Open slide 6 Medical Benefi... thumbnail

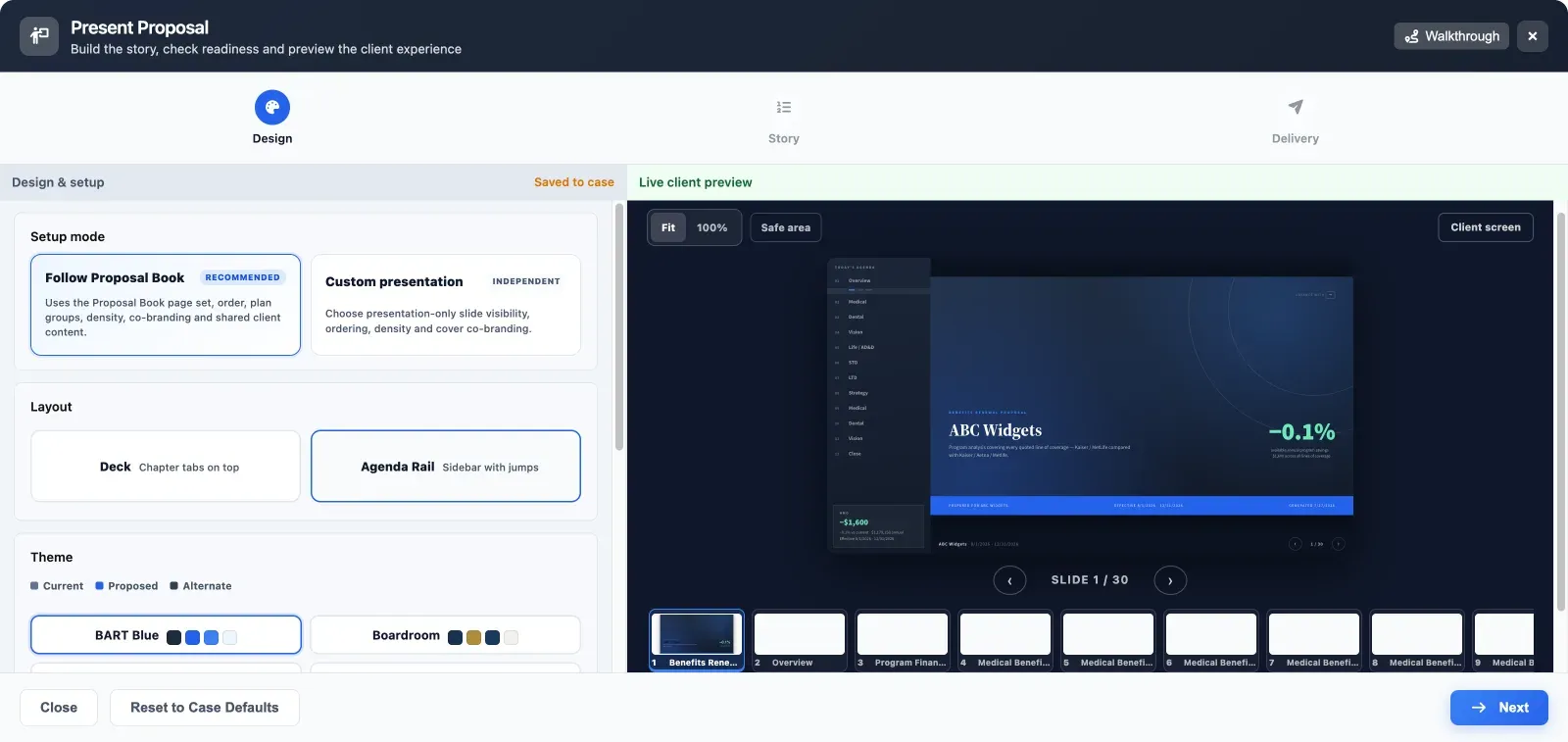tap(1211, 641)
